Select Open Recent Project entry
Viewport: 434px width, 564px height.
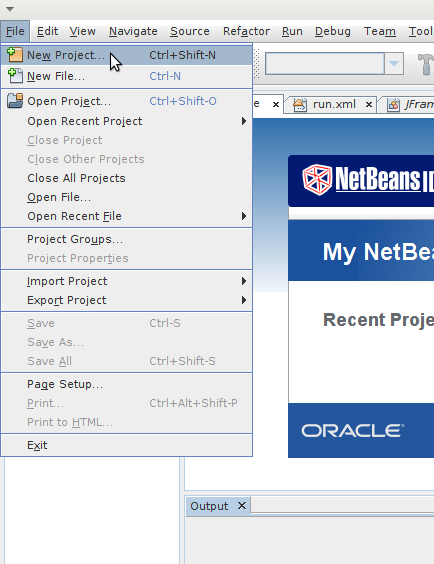point(127,121)
